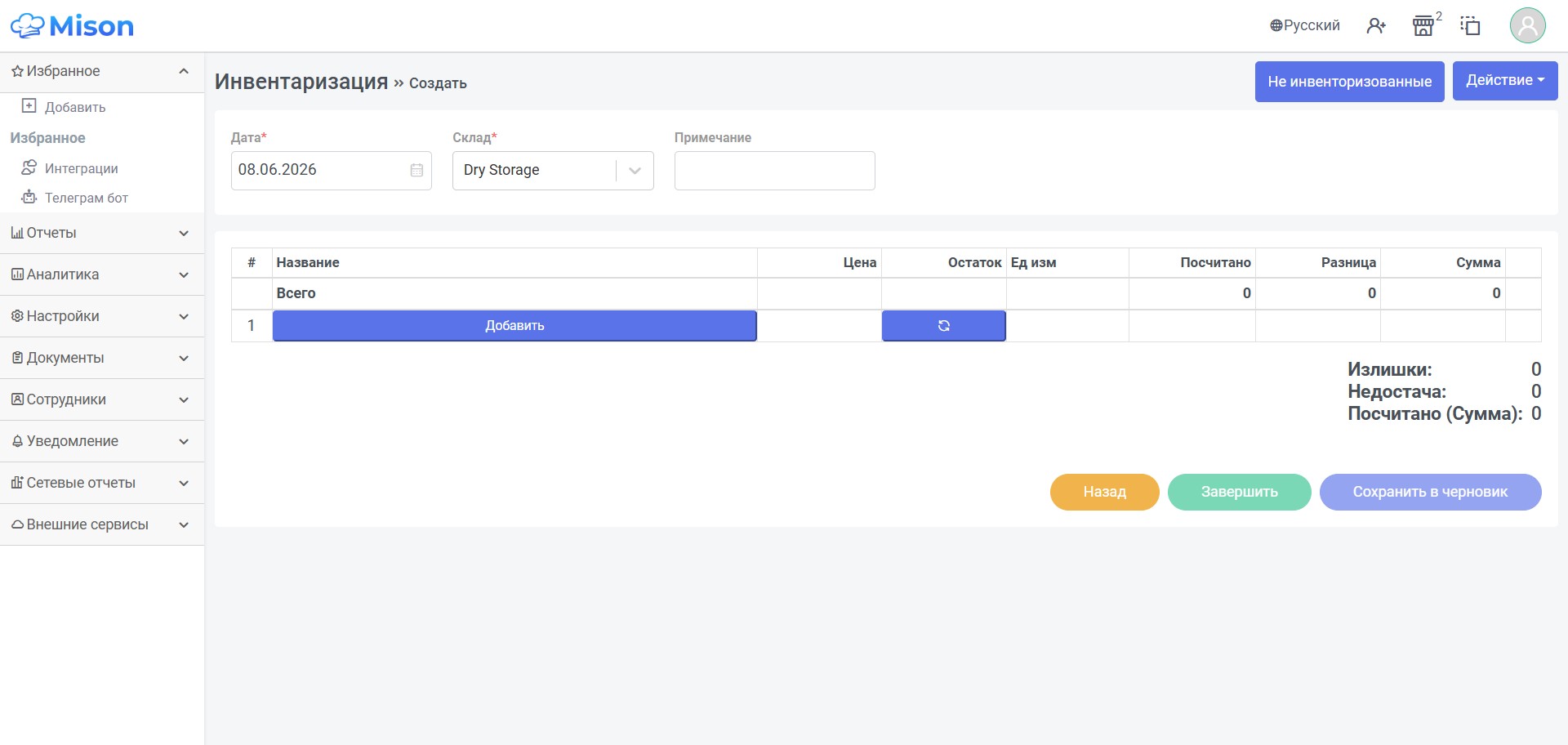Open Интеграции from favorites
The height and width of the screenshot is (745, 1568).
(x=81, y=168)
